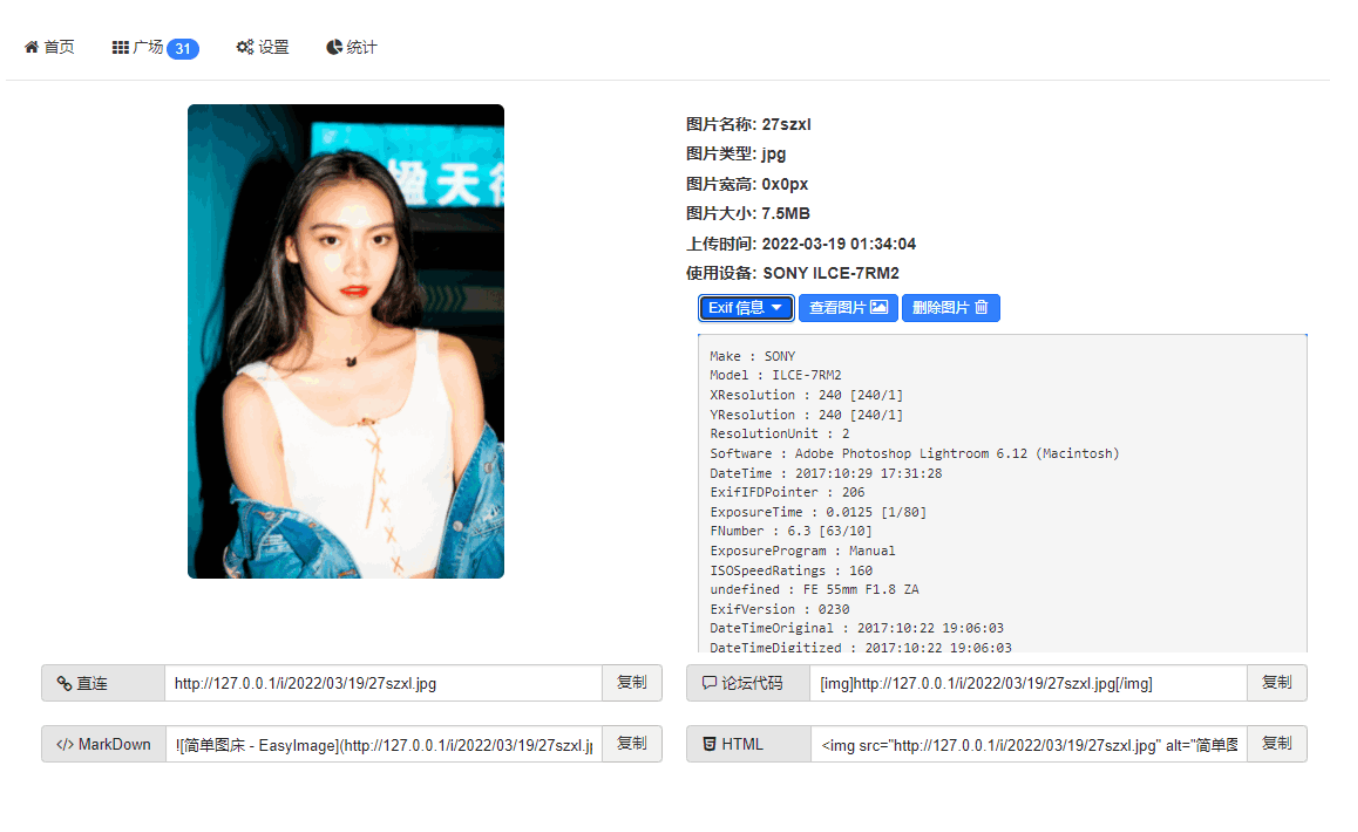Image resolution: width=1358 pixels, height=832 pixels.
Task: Click the home icon beside 首页
Action: [x=31, y=47]
